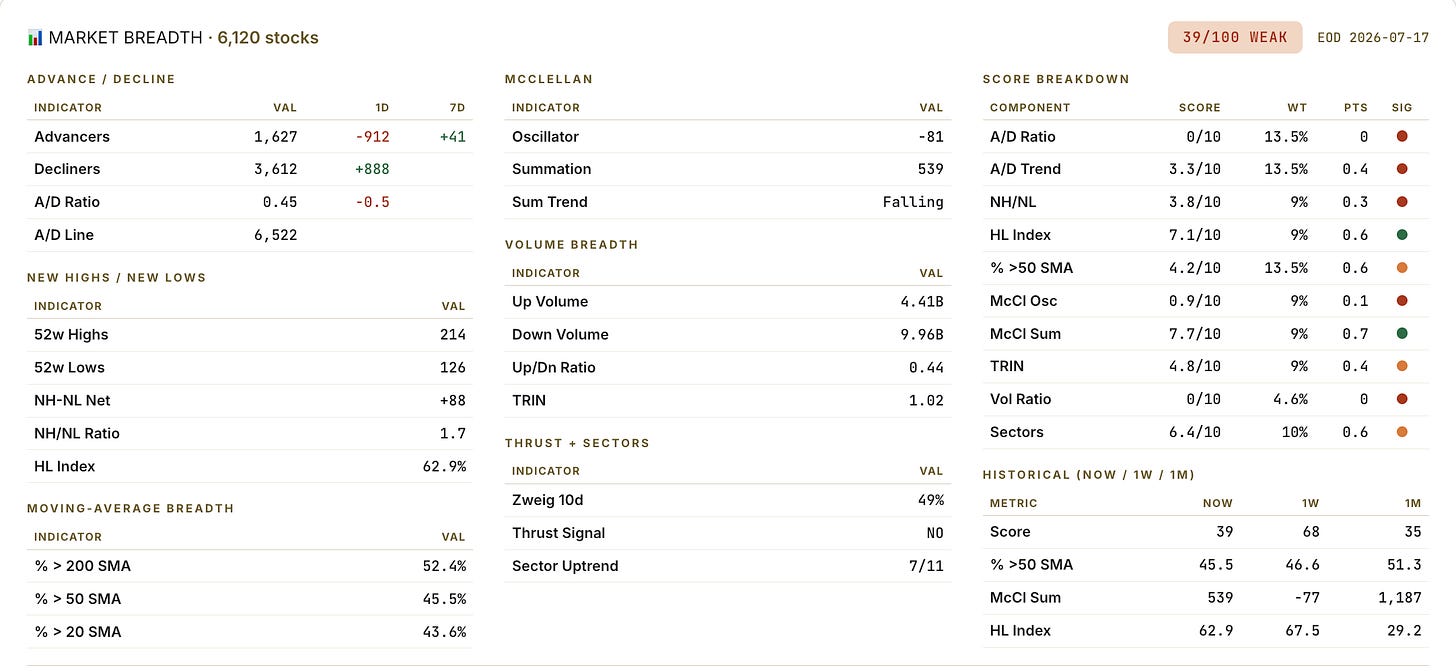Click the 1D column header

[382, 107]
